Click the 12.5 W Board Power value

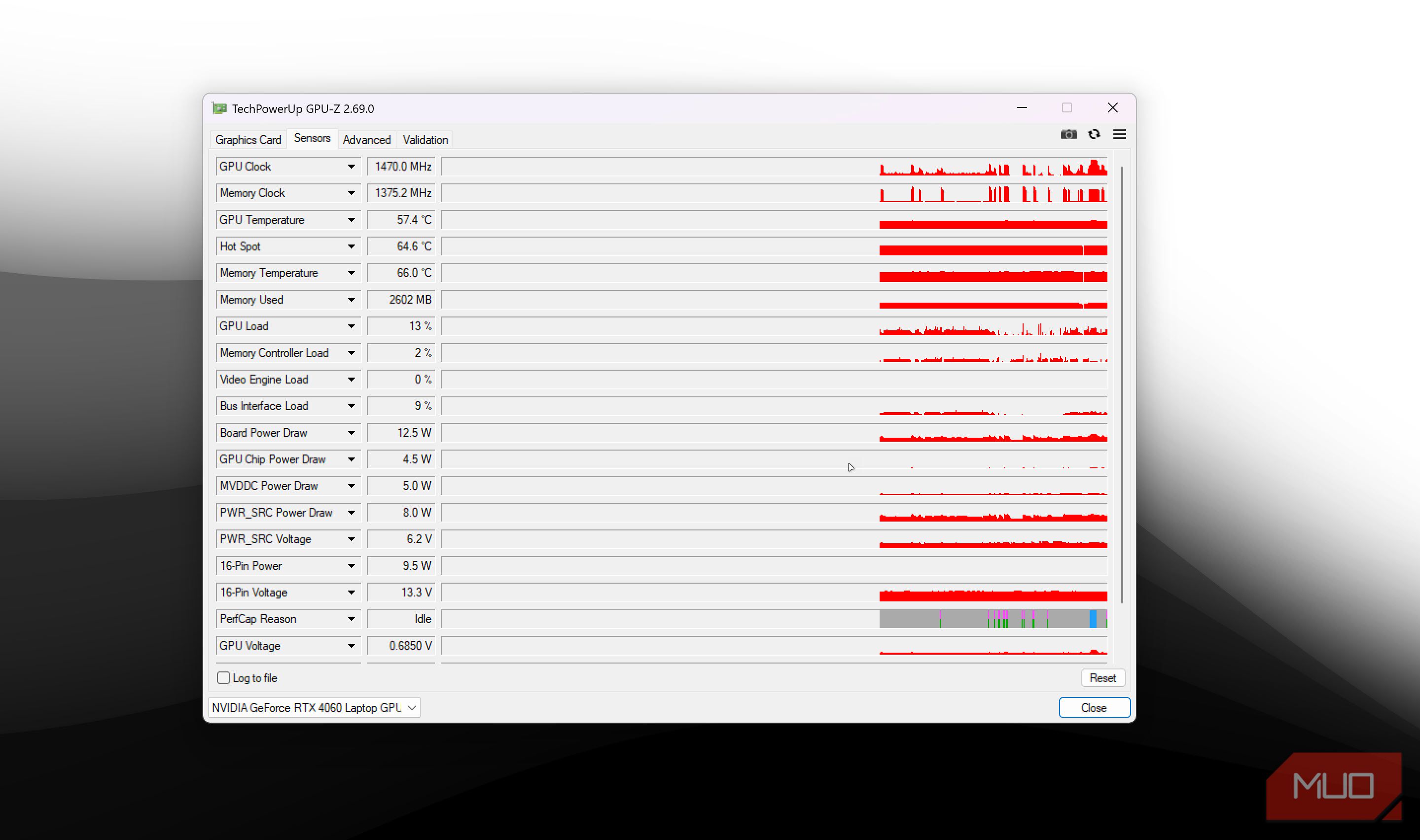pyautogui.click(x=401, y=432)
